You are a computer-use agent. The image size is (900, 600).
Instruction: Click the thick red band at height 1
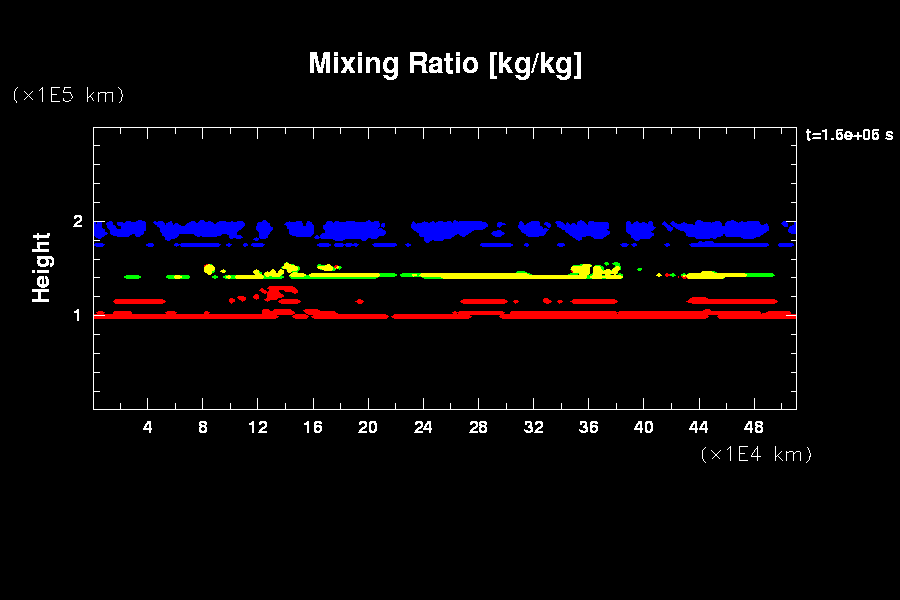pos(600,315)
